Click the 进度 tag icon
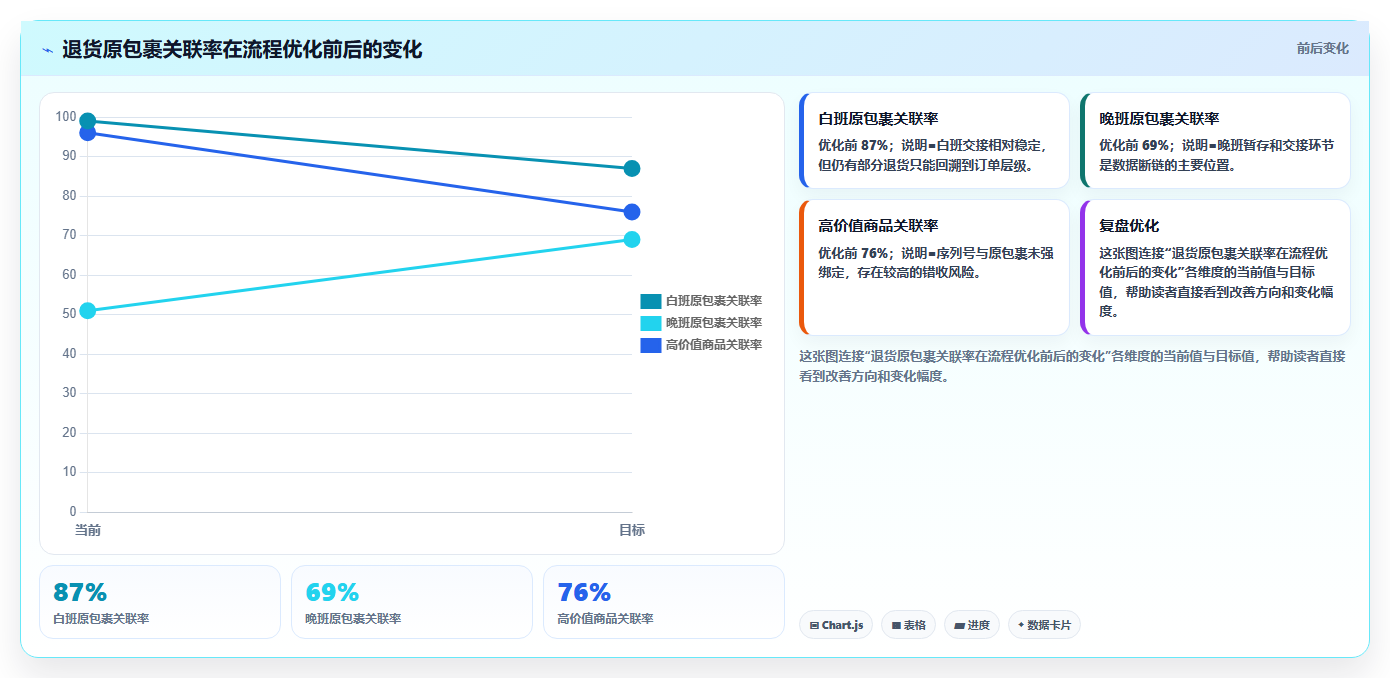The width and height of the screenshot is (1390, 678). click(959, 626)
